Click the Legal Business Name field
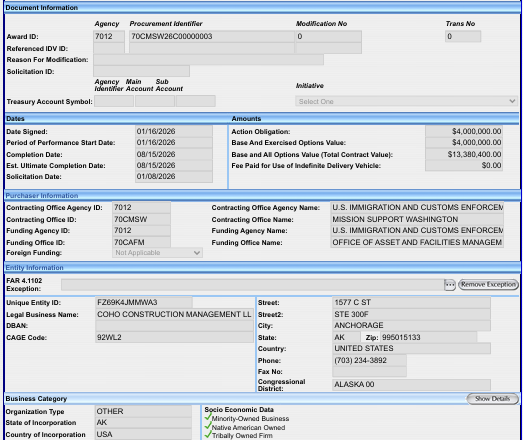The image size is (523, 440). [174, 315]
